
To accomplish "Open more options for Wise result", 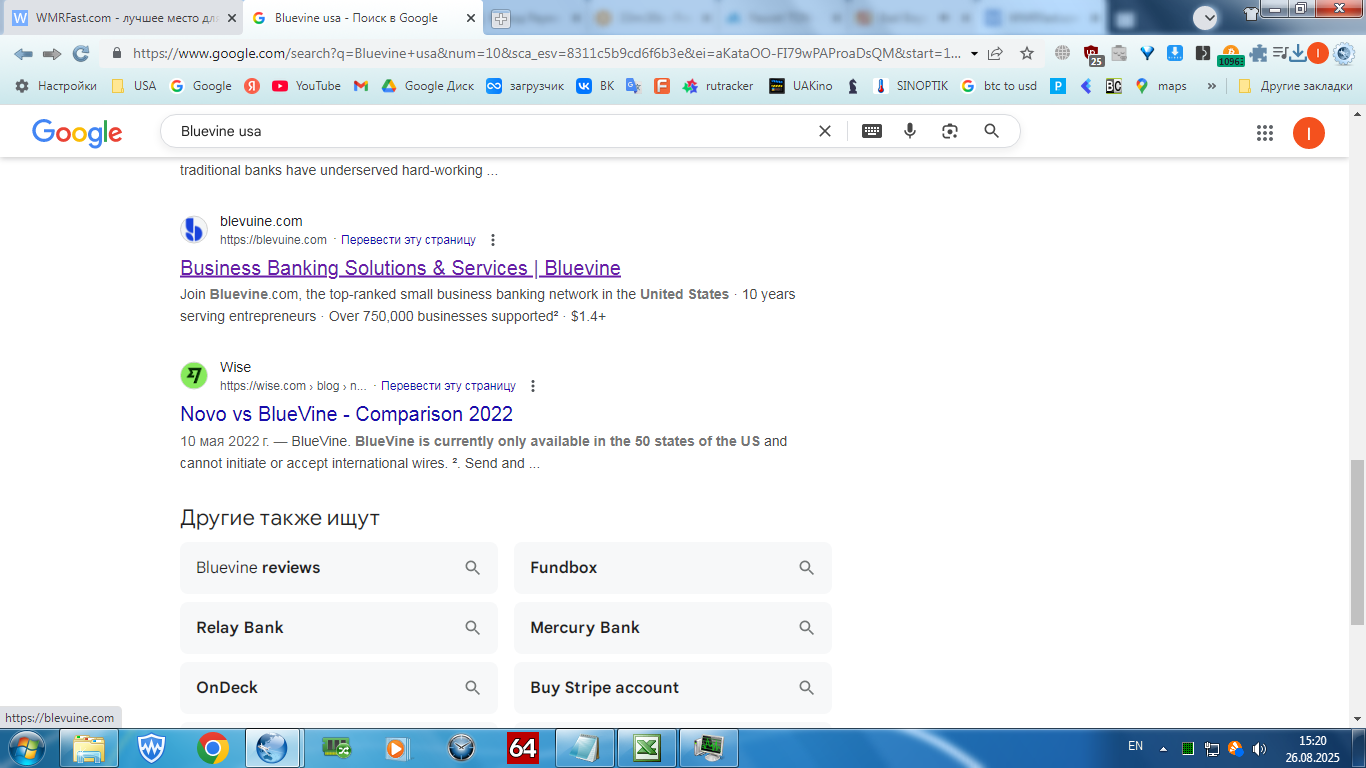I will pos(532,386).
